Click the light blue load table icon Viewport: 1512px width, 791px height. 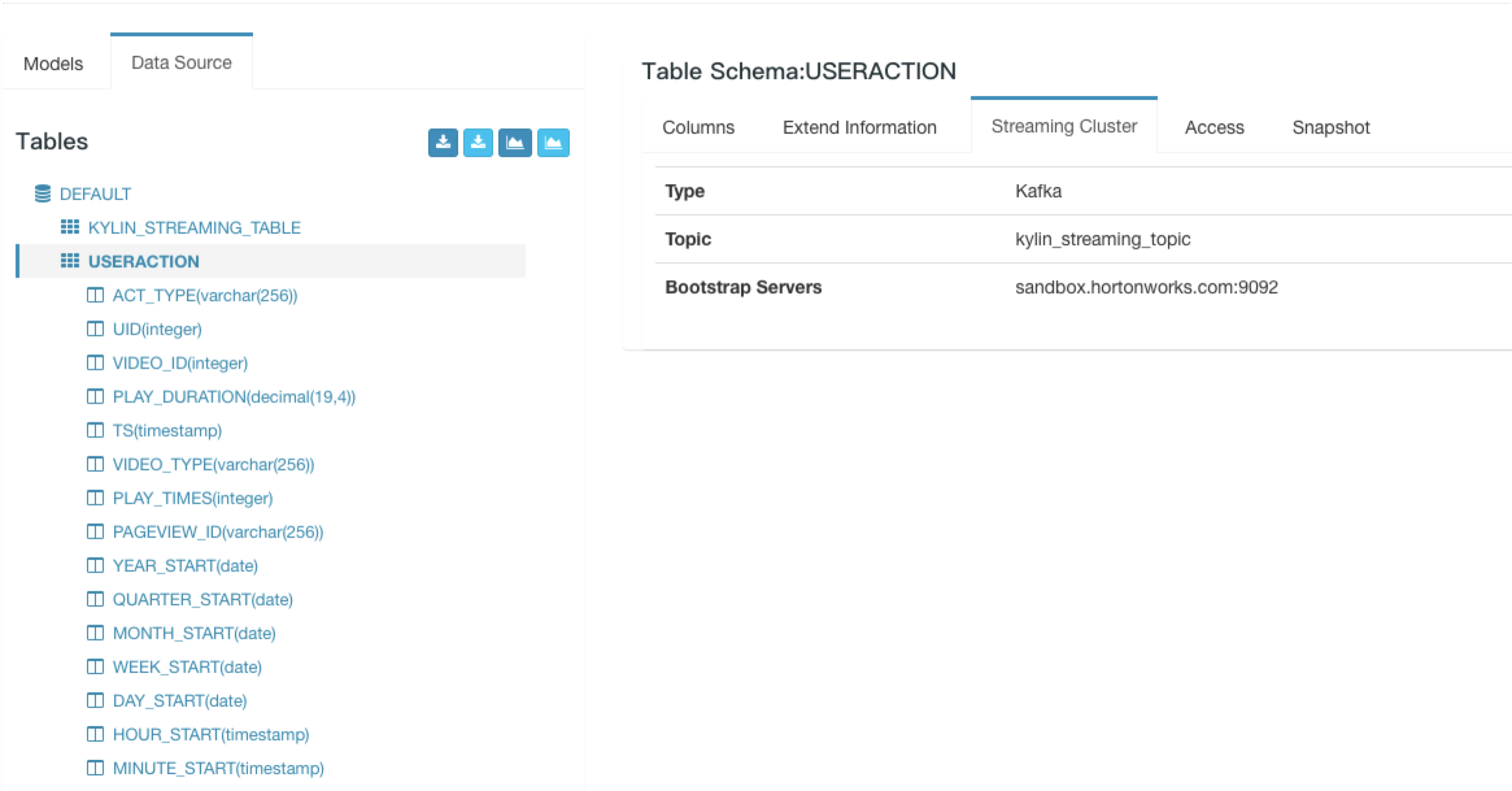click(x=478, y=143)
